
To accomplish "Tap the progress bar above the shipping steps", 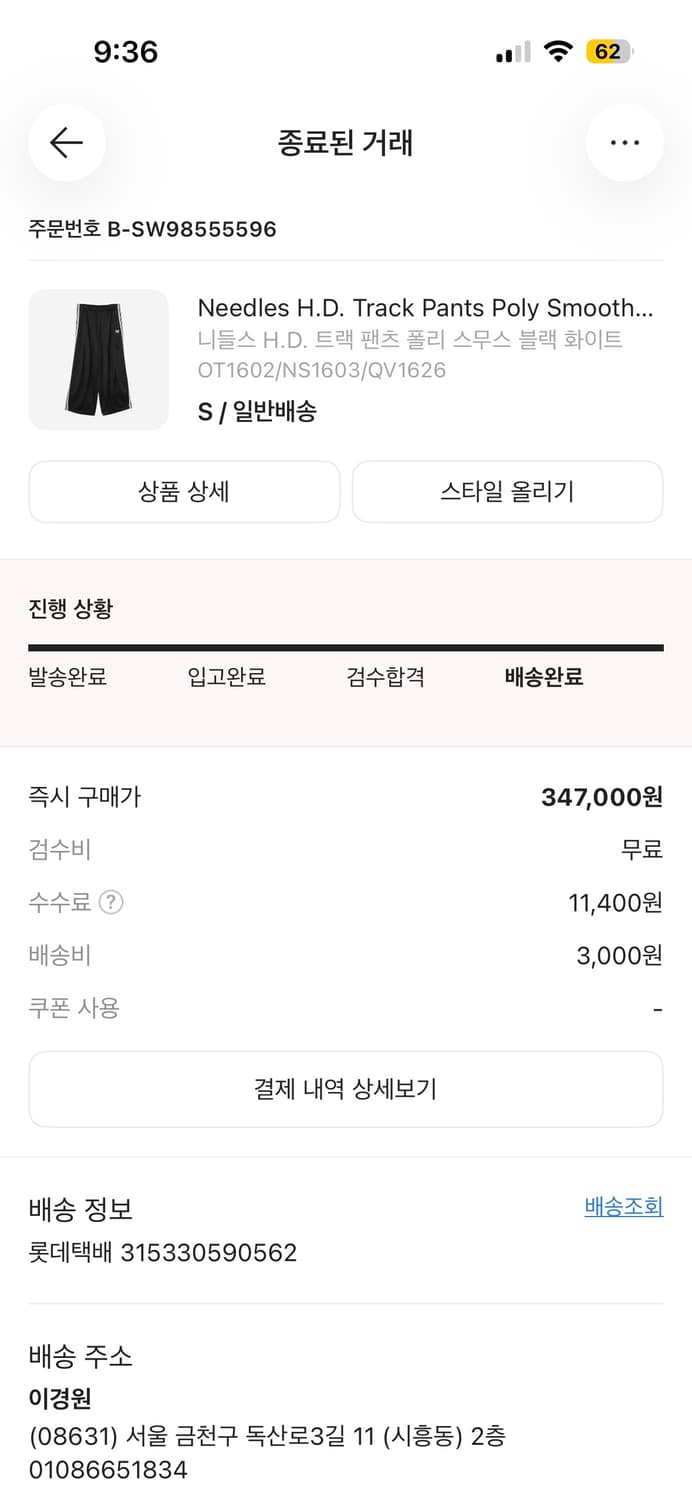I will pos(346,648).
